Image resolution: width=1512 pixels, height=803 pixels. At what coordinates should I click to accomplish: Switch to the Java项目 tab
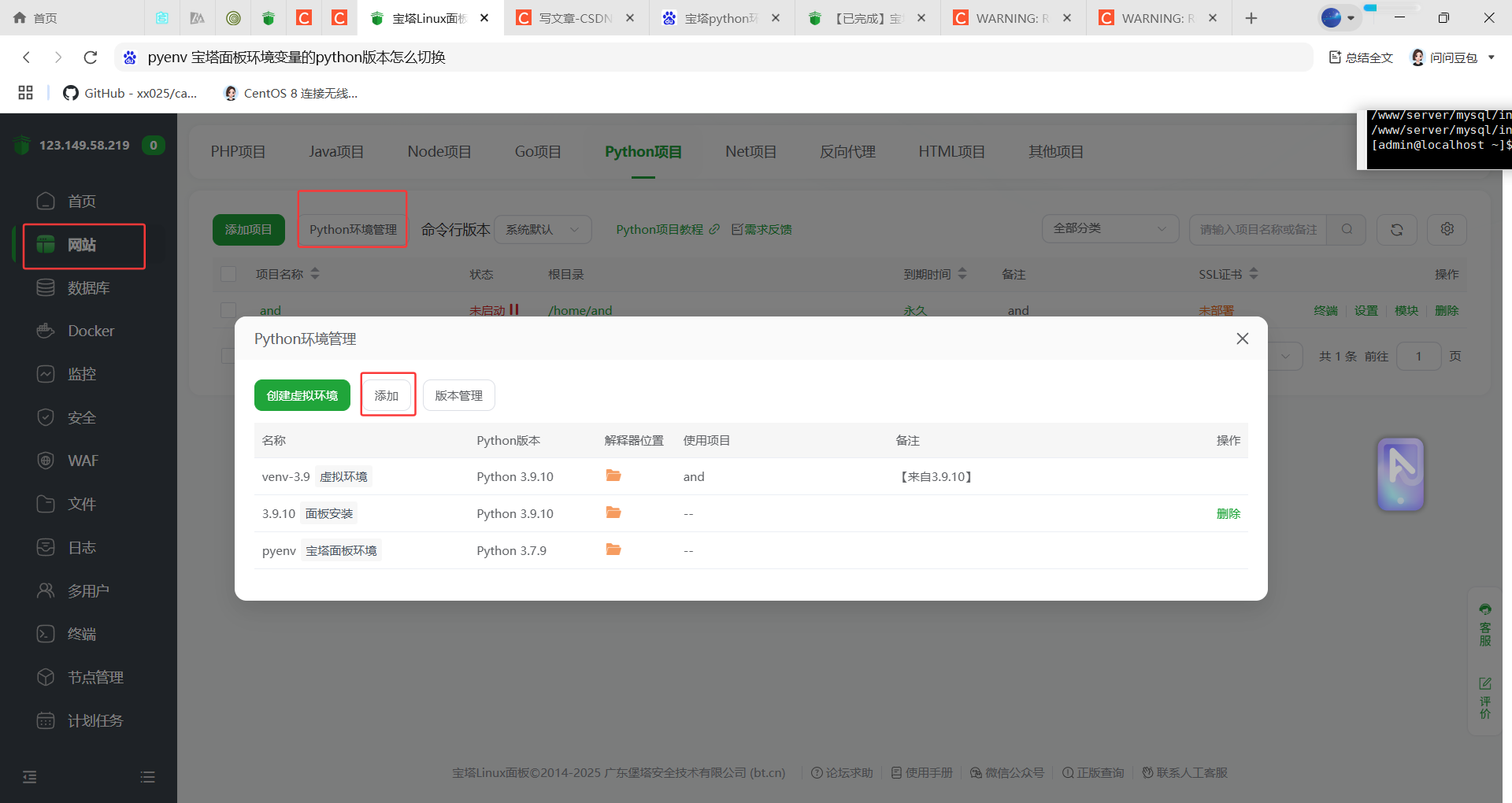336,152
